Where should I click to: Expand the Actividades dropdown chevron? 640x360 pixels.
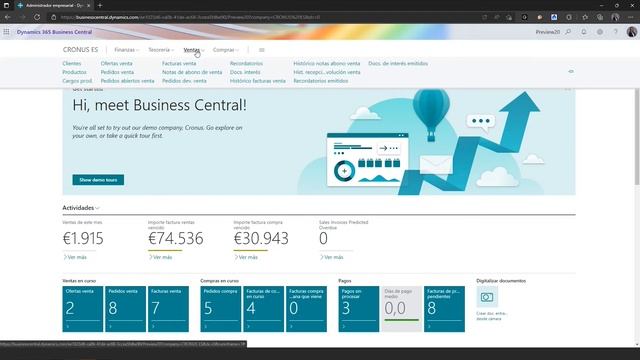(x=98, y=208)
